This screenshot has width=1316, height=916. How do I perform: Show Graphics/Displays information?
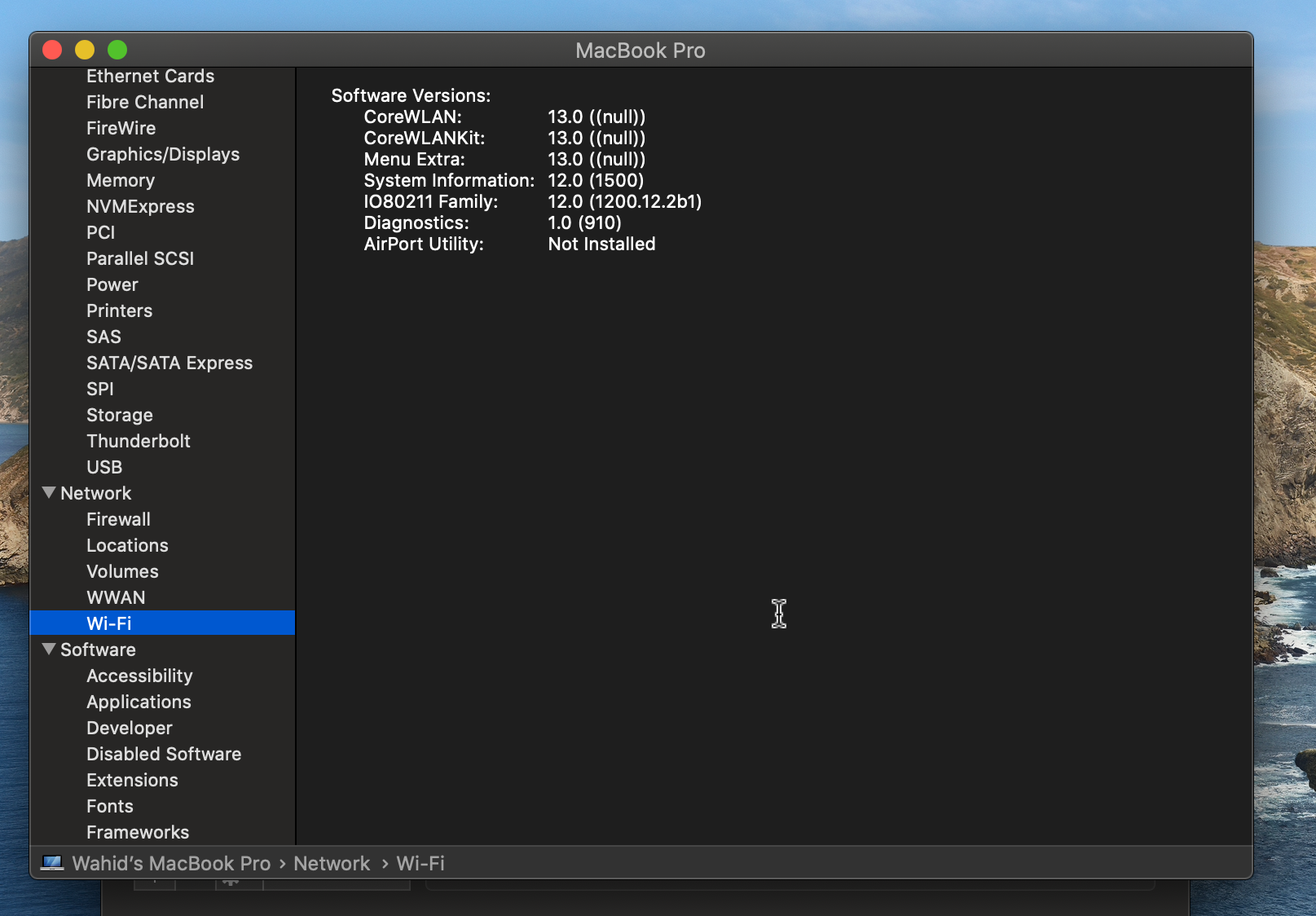click(163, 154)
